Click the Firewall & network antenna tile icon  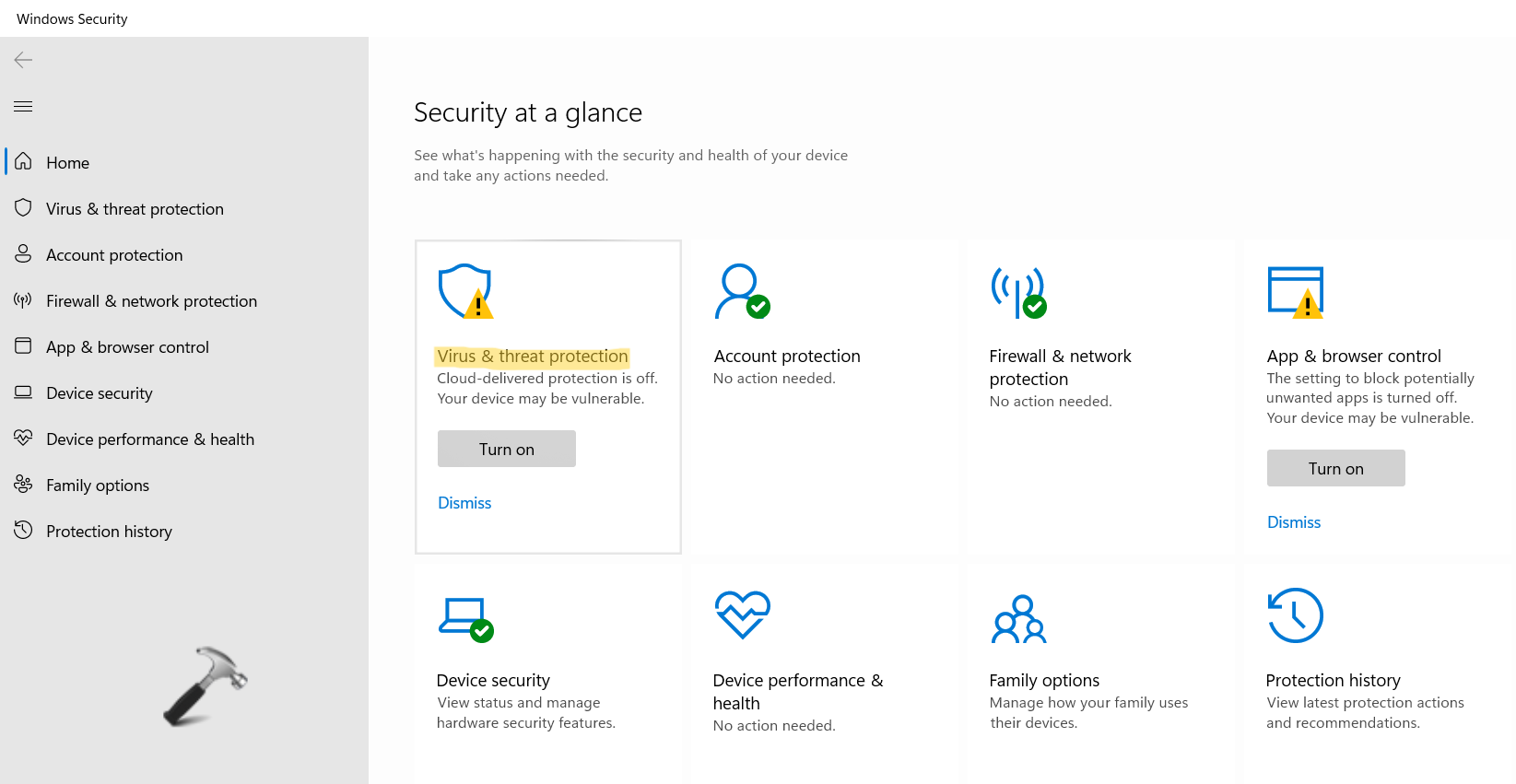[1017, 291]
